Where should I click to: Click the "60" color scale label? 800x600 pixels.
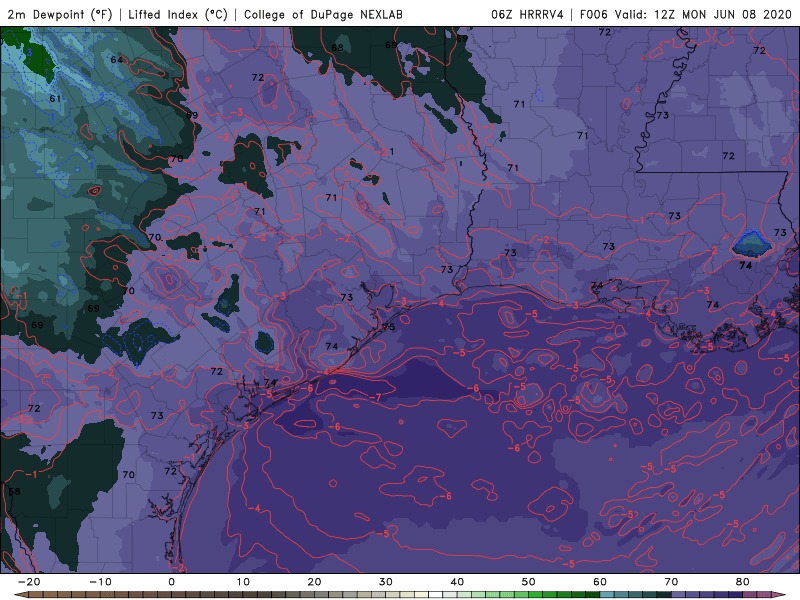tap(600, 582)
